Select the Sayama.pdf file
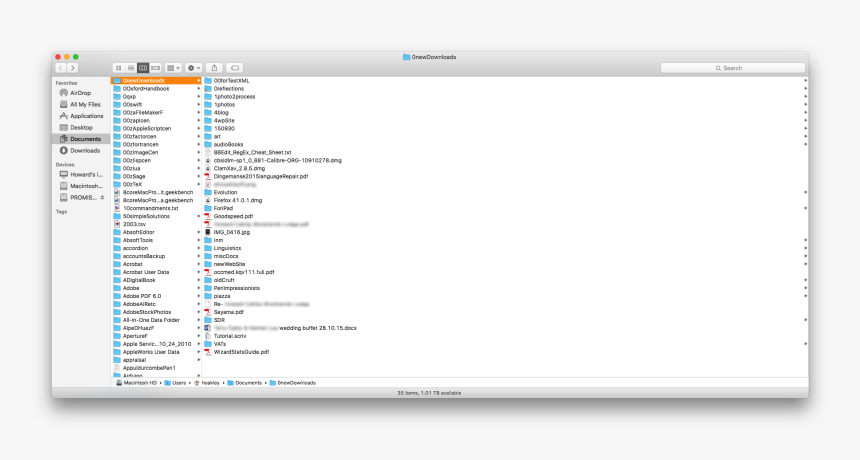Viewport: 860px width, 460px height. 506,312
